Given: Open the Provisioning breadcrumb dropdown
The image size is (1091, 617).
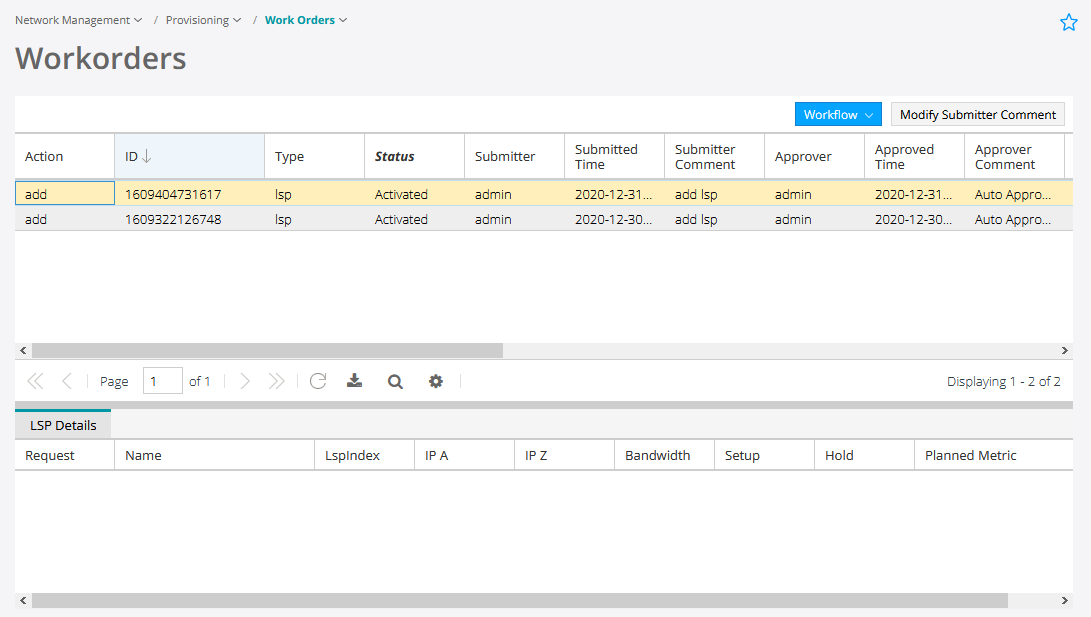Looking at the screenshot, I should point(237,19).
